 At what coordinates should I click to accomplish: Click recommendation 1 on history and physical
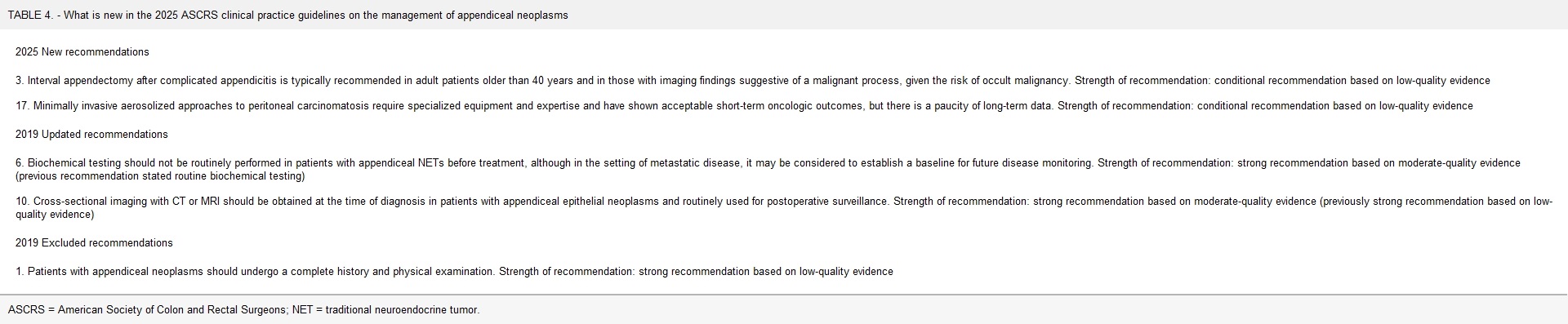[x=454, y=272]
